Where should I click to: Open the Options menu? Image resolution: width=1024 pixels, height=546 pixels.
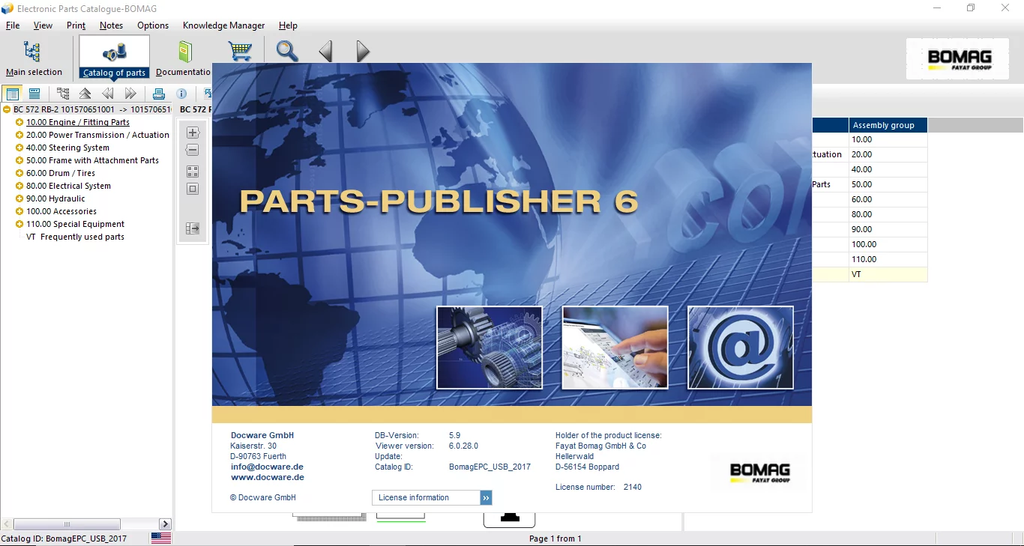pyautogui.click(x=153, y=25)
